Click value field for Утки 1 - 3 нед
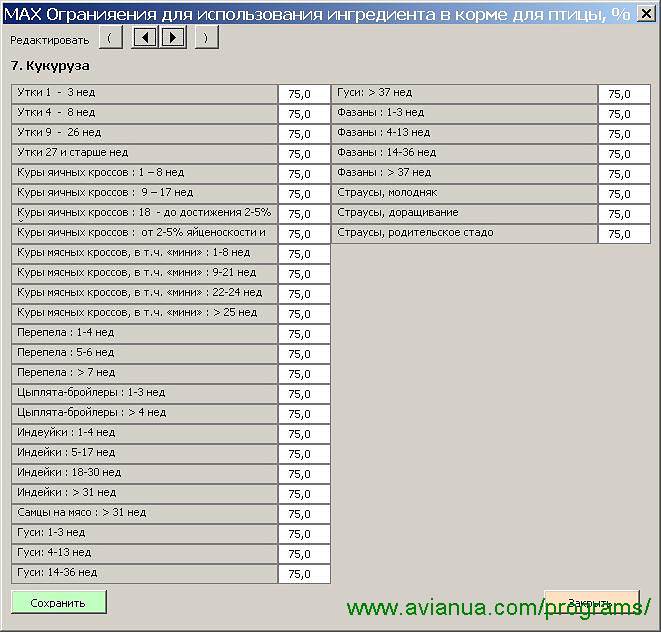The image size is (661, 632). 304,94
